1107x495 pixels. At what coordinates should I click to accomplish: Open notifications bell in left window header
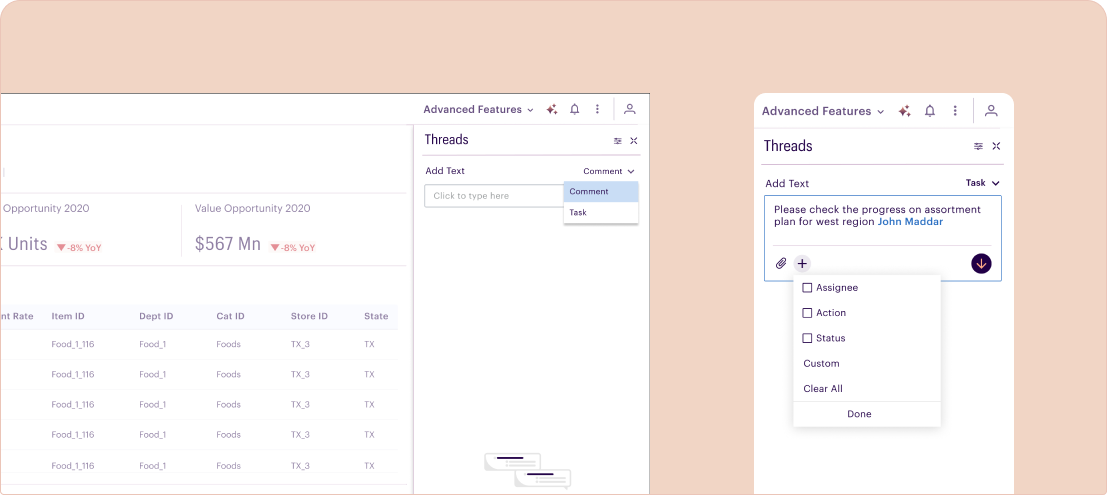(575, 109)
